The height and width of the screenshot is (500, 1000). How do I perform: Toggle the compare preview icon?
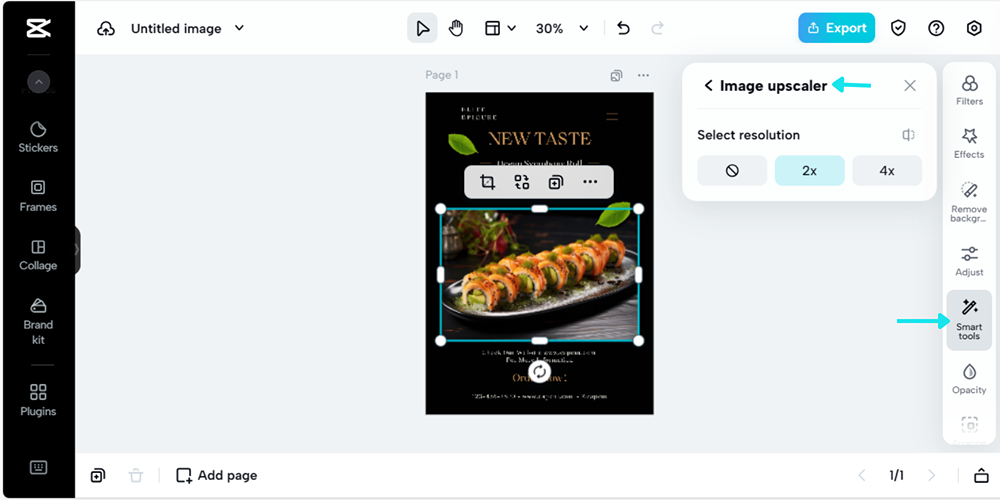[909, 135]
